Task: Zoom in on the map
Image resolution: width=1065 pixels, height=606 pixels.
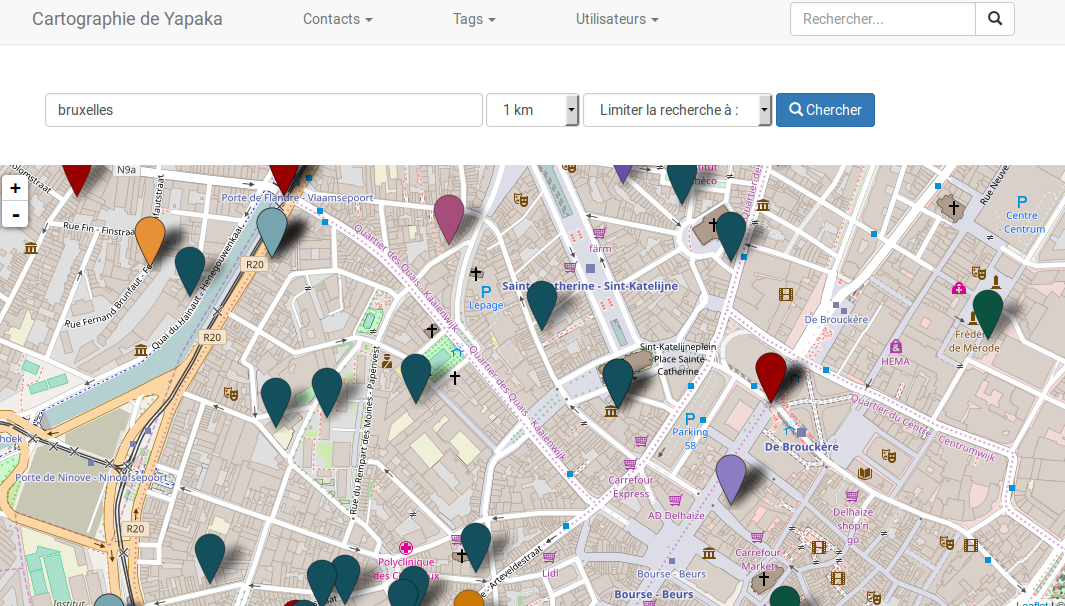Action: (15, 188)
